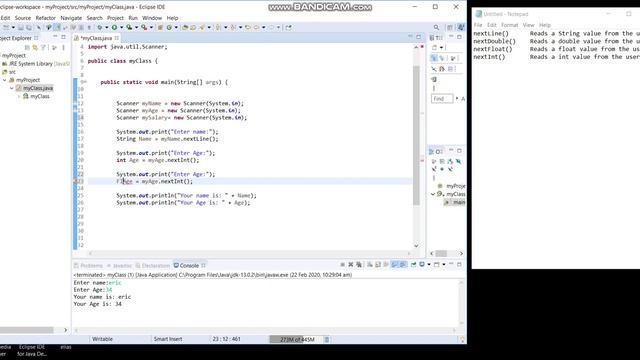The width and height of the screenshot is (640, 360).
Task: Toggle Word Wrap in the Console toolbar
Action: point(386,265)
